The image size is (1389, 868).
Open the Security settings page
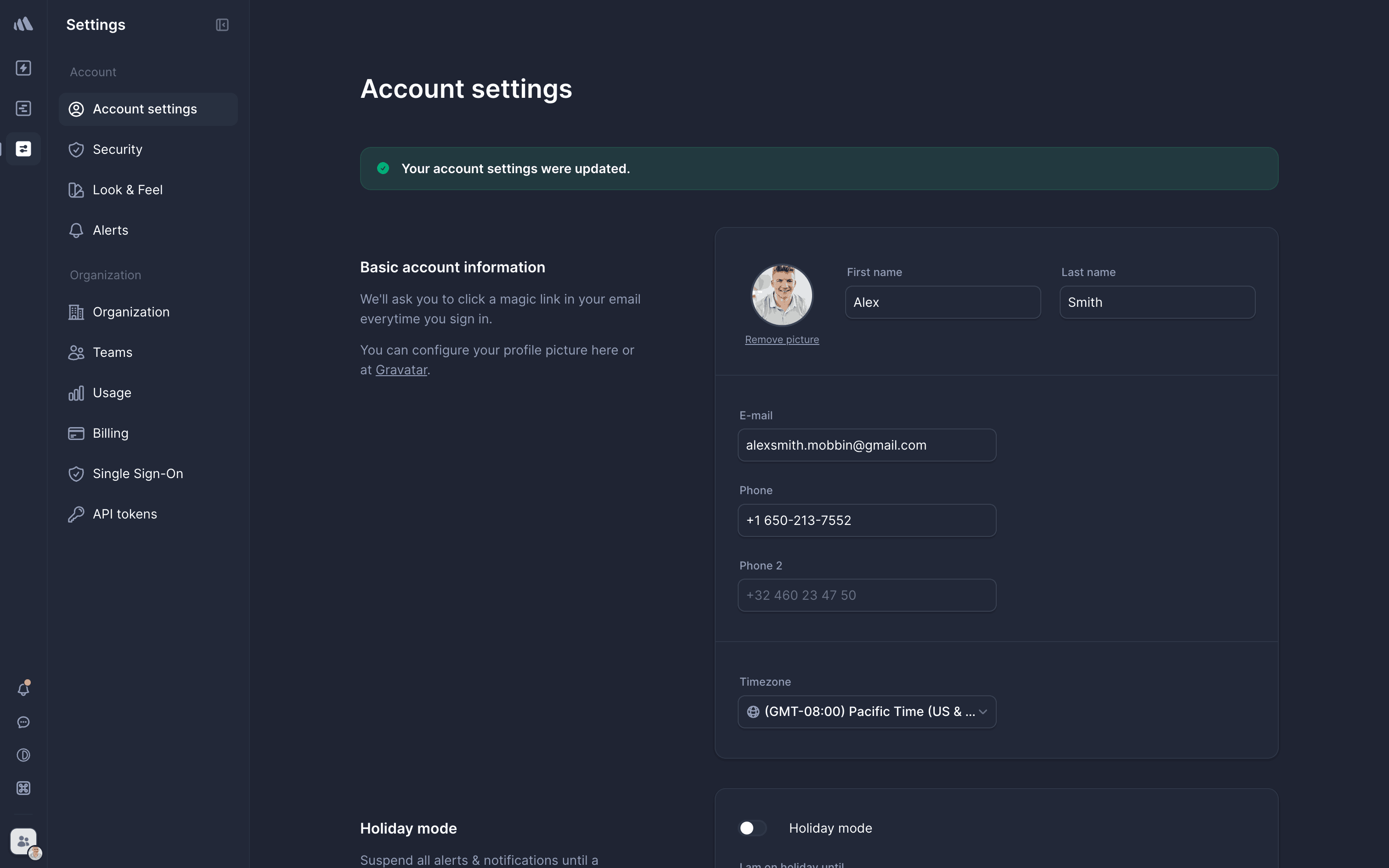pyautogui.click(x=117, y=149)
